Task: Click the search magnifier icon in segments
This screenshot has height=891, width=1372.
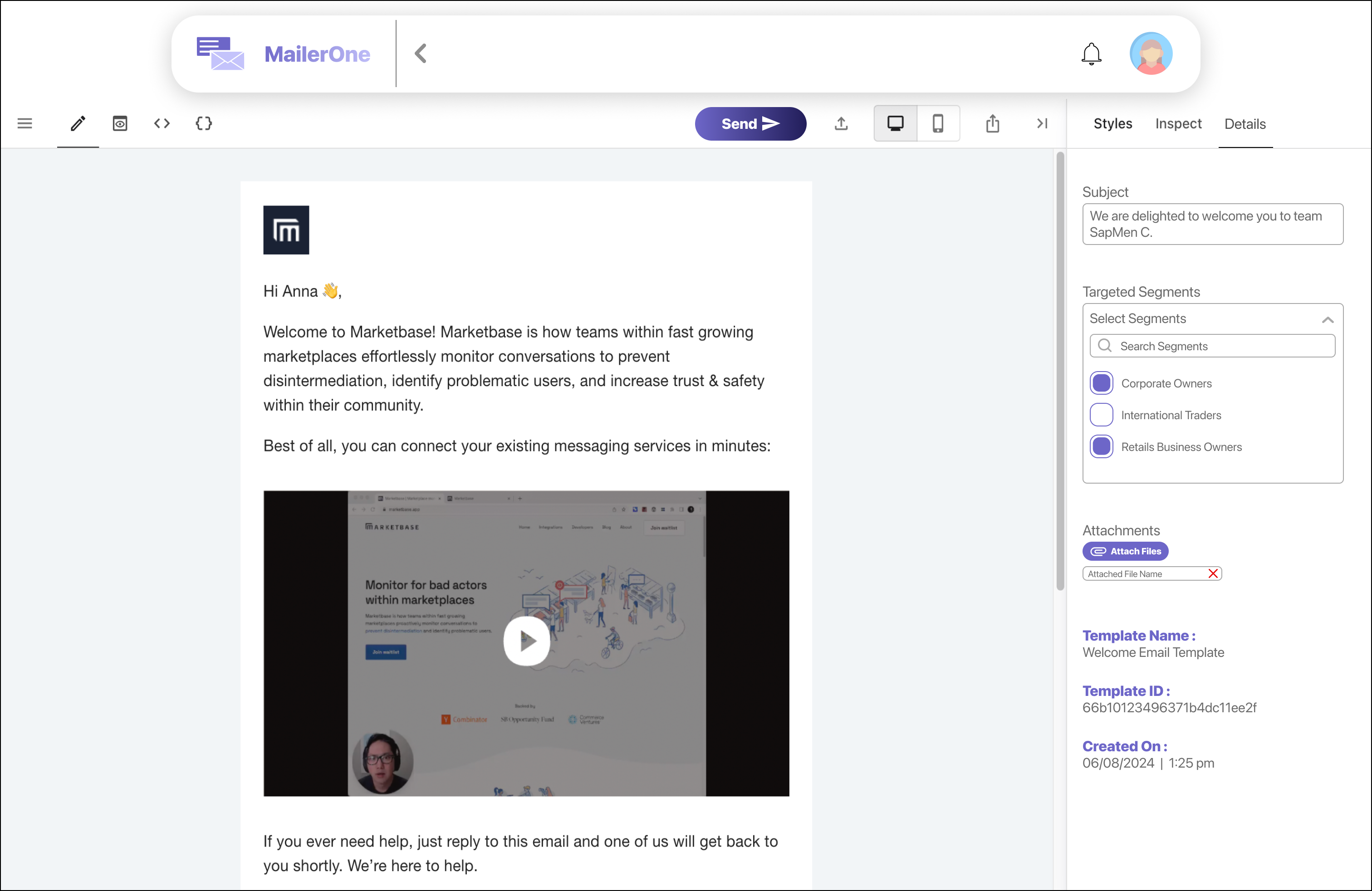Action: click(1104, 346)
